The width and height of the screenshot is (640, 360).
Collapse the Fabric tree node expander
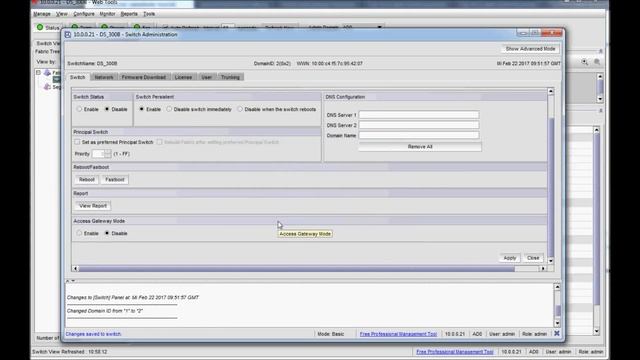(x=38, y=73)
